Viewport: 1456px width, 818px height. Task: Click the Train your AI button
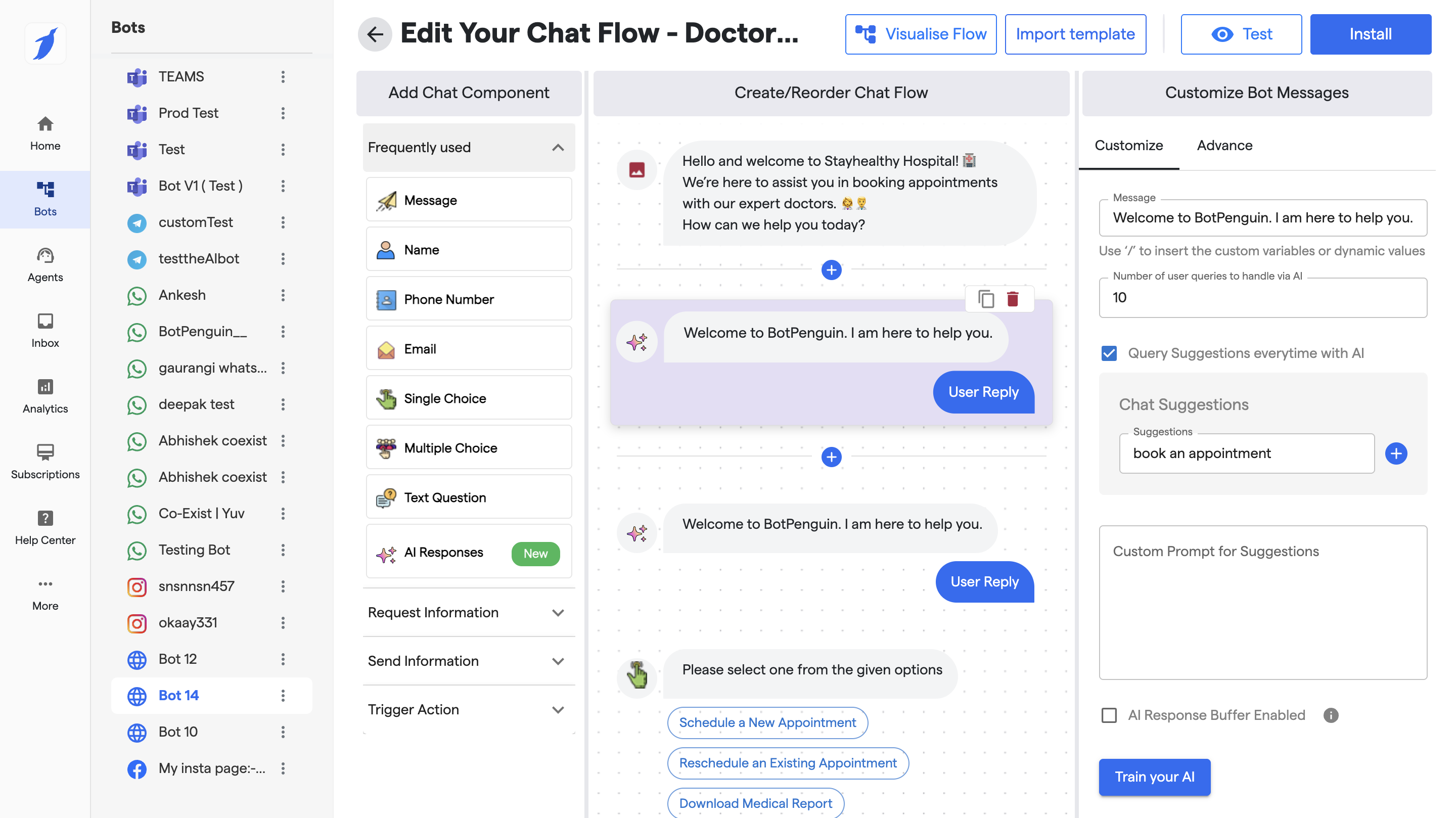tap(1154, 777)
